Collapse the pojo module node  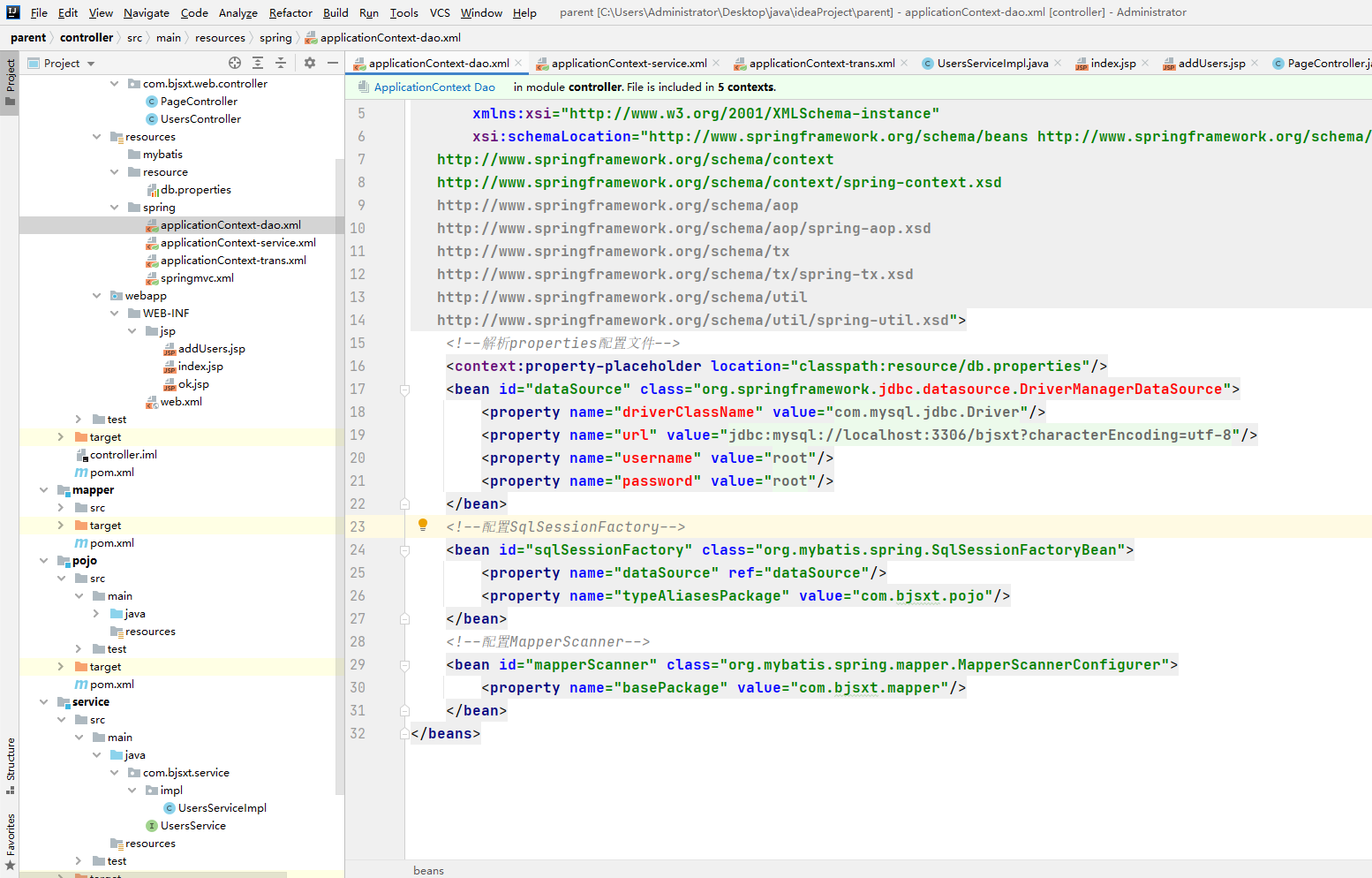tap(43, 561)
